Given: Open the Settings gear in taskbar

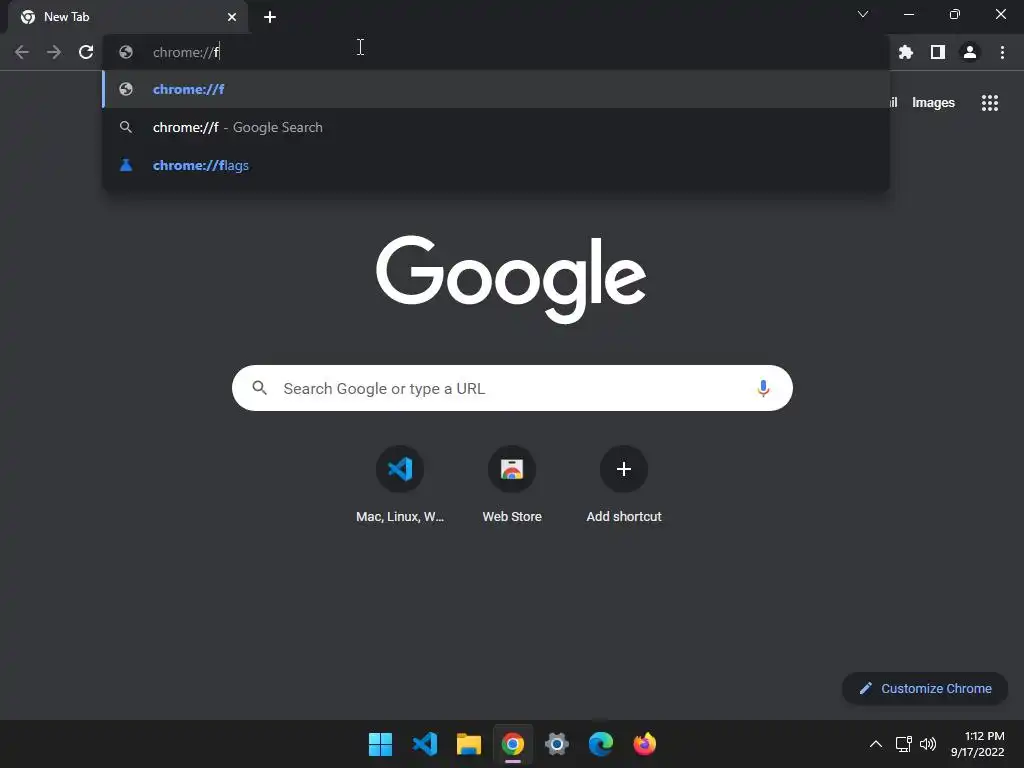Looking at the screenshot, I should pos(556,744).
